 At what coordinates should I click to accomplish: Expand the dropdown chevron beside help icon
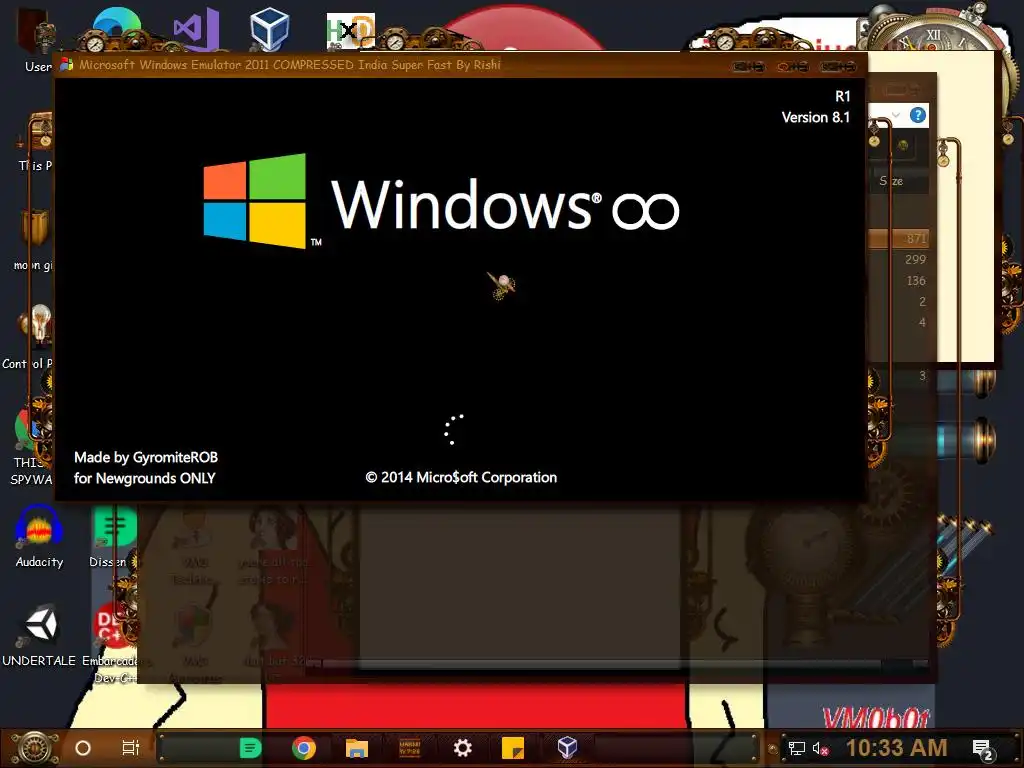click(x=896, y=116)
